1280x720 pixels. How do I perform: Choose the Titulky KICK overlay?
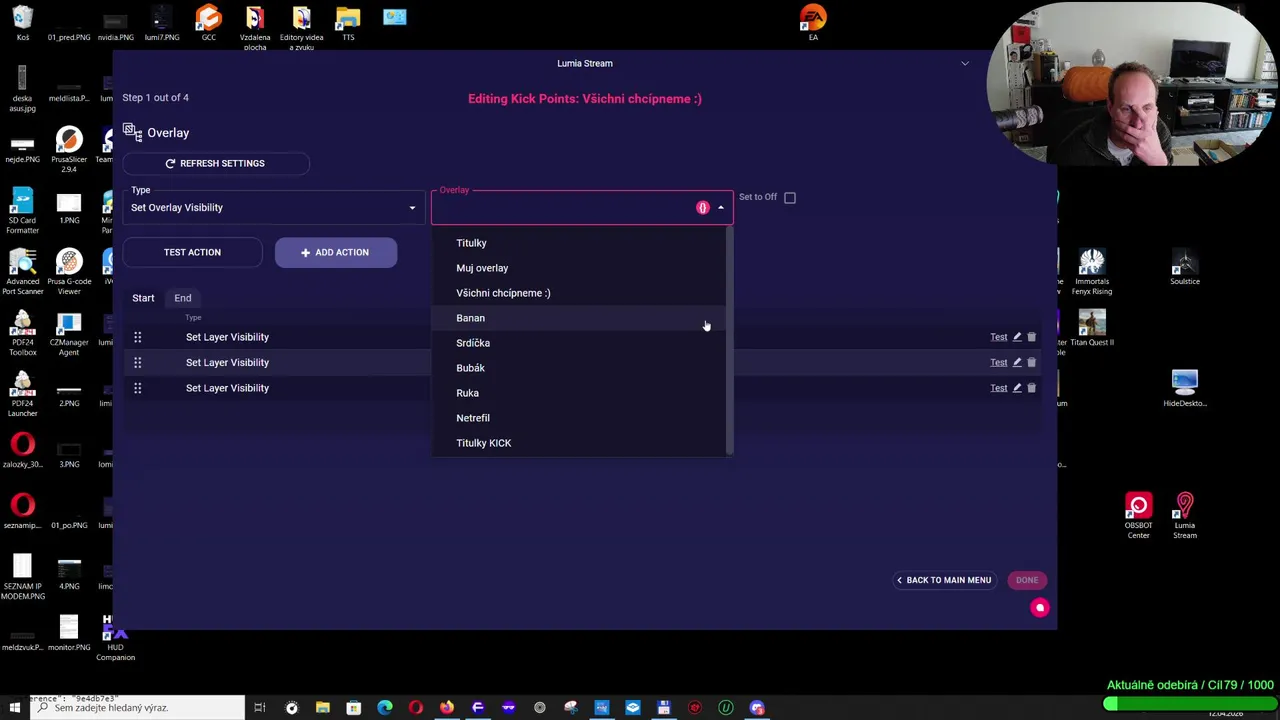click(581, 443)
